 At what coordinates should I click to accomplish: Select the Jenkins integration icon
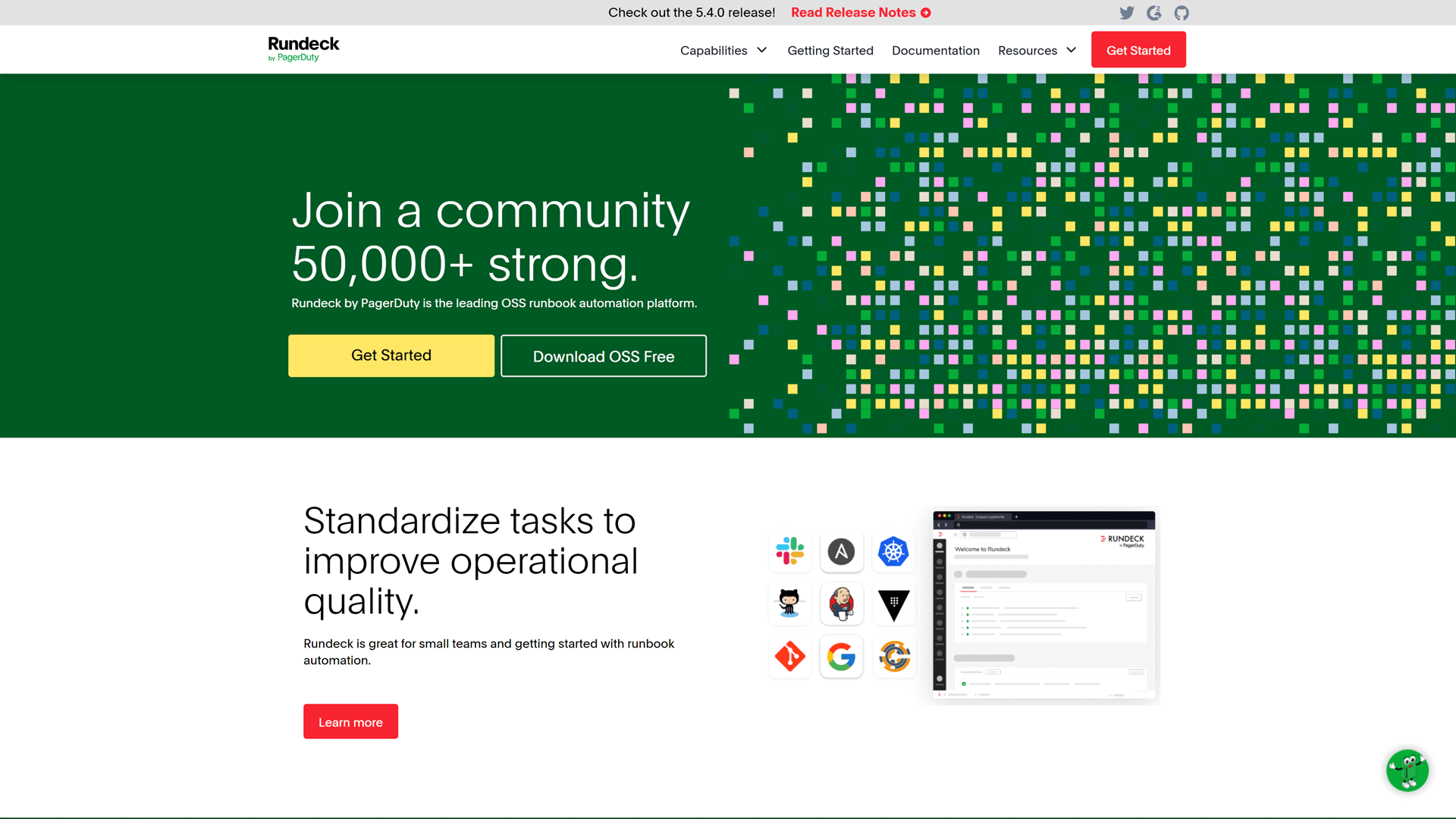tap(842, 604)
